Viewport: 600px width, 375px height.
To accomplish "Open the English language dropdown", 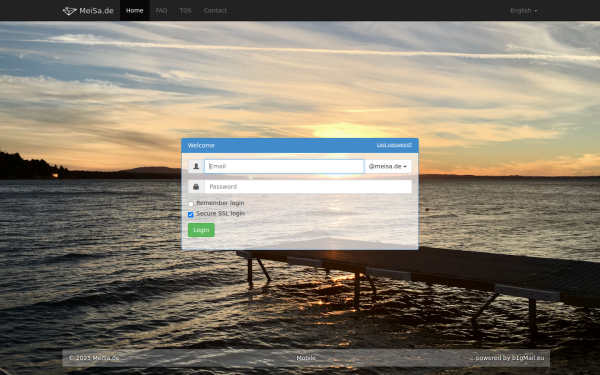I will (x=523, y=11).
